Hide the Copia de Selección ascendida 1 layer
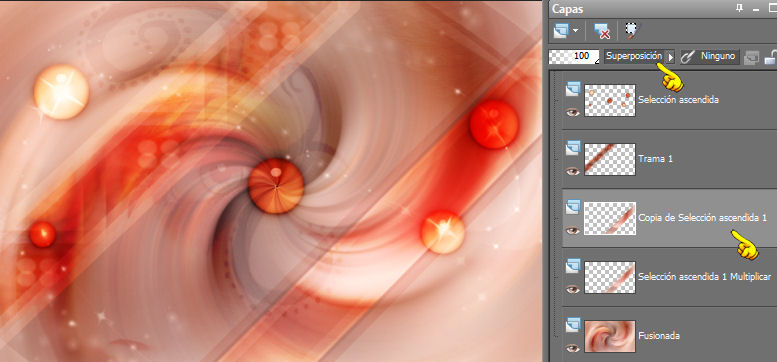Viewport: 777px width, 362px height. pos(573,230)
